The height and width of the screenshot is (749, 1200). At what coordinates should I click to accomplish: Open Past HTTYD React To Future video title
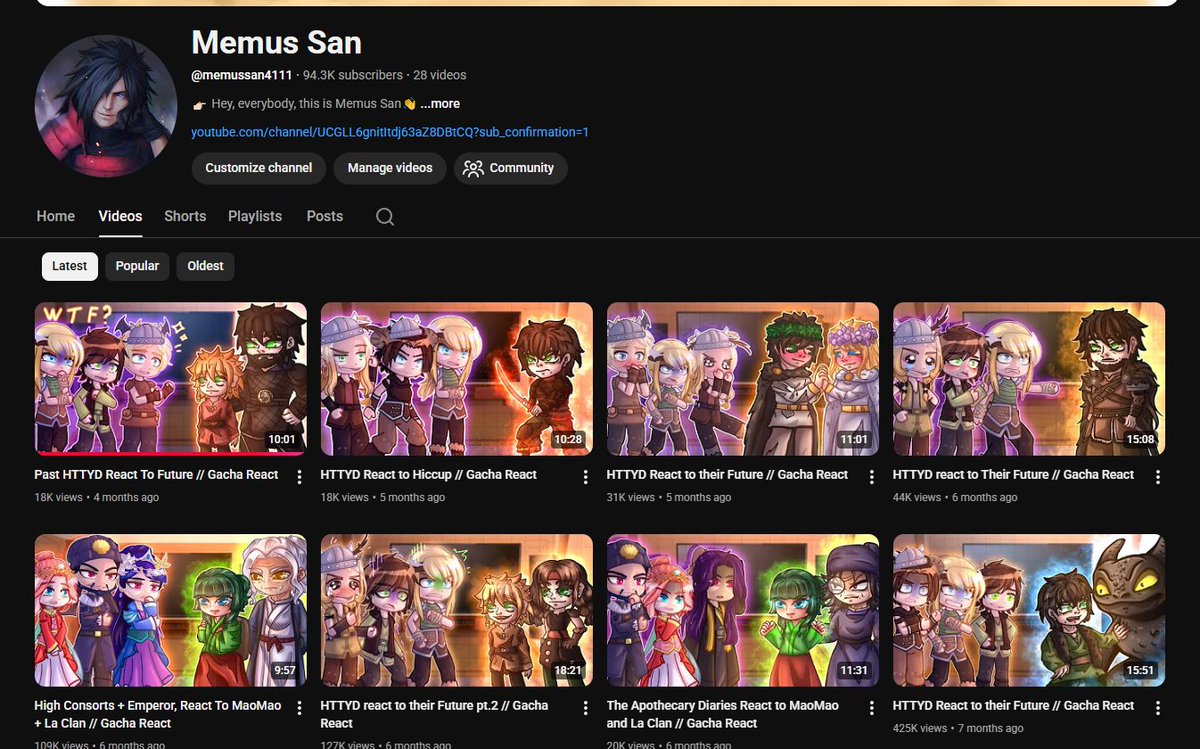(157, 475)
